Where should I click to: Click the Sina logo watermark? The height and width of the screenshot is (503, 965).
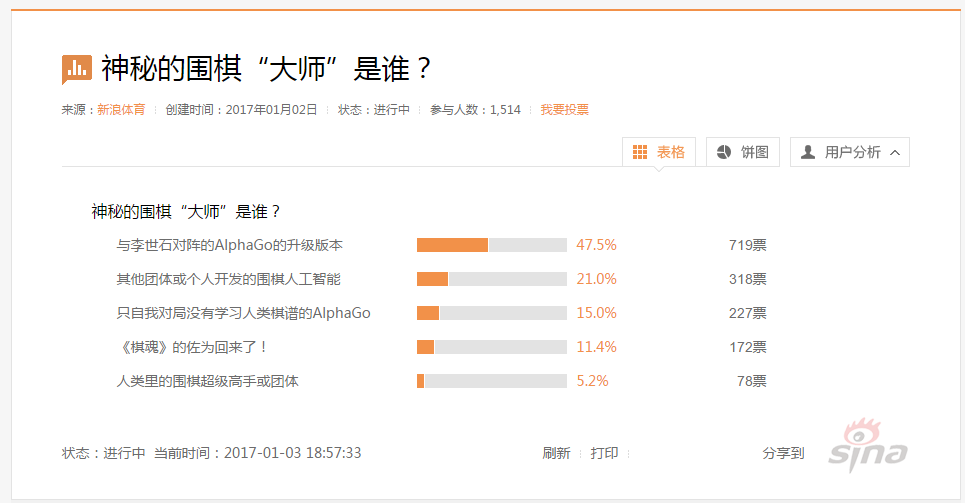(x=868, y=446)
